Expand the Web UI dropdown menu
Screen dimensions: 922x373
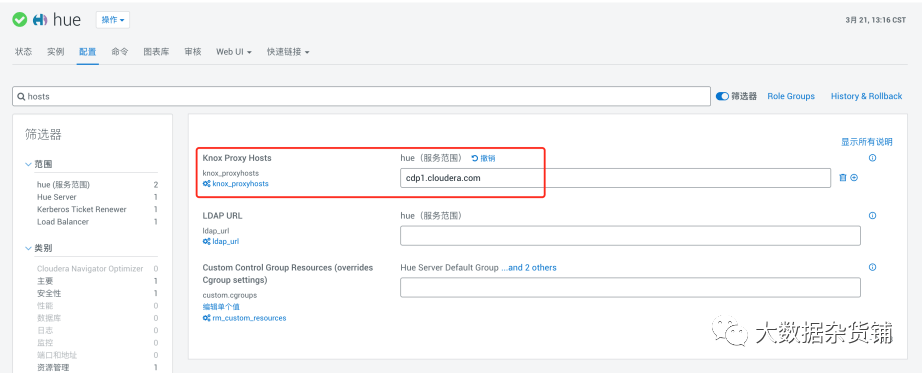click(233, 52)
